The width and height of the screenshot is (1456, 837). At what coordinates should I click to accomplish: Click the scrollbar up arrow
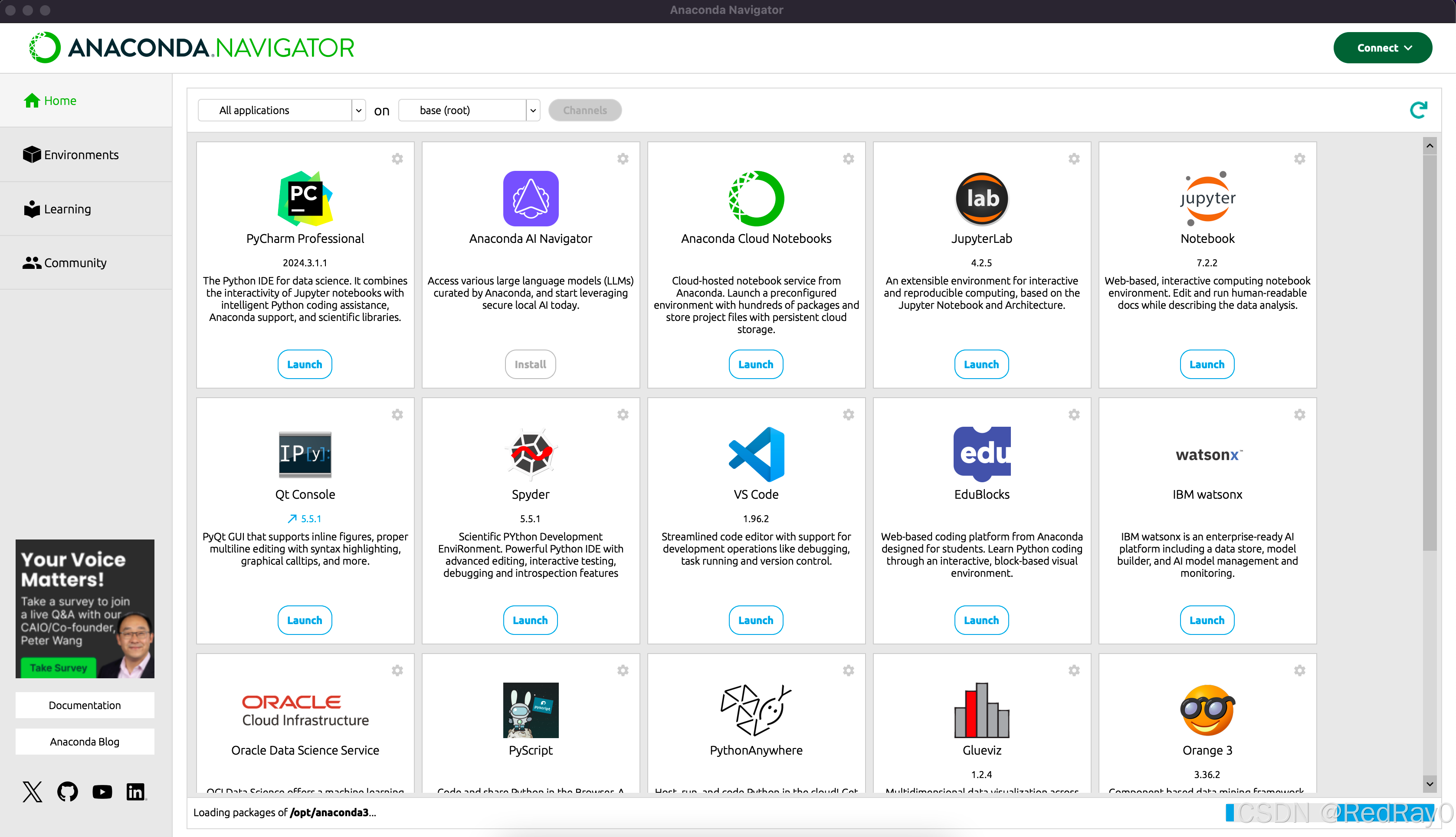pyautogui.click(x=1430, y=146)
